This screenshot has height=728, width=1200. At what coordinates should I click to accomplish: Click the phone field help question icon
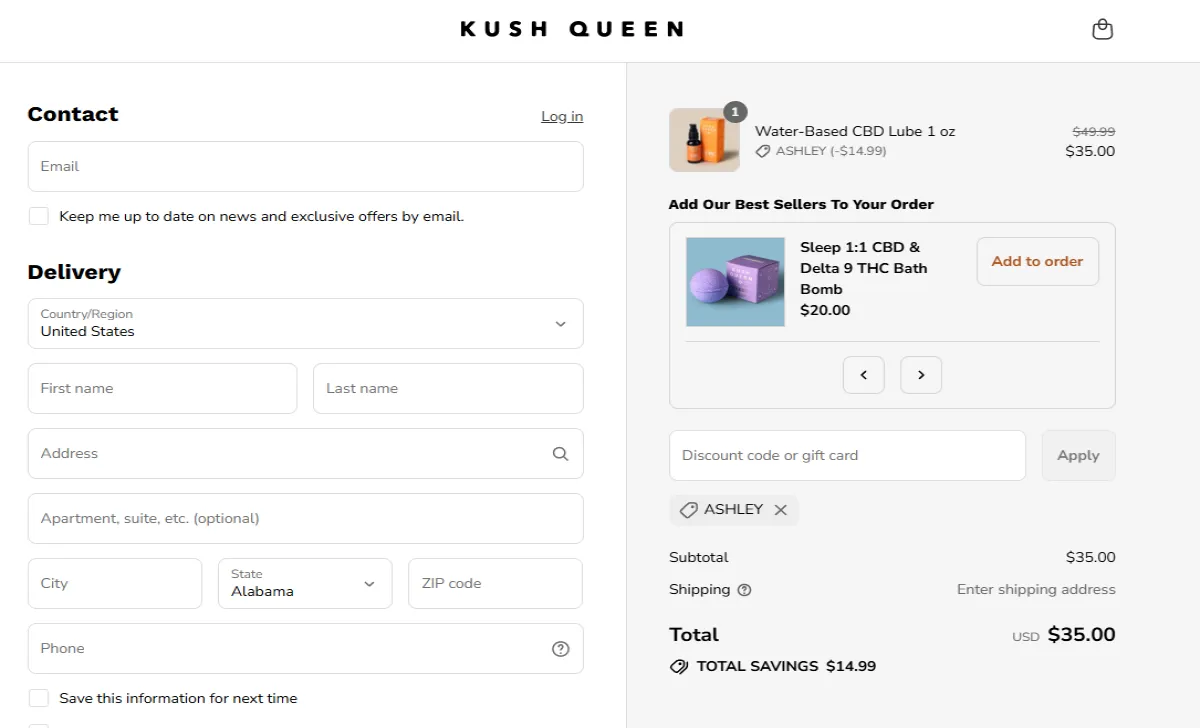pyautogui.click(x=560, y=649)
